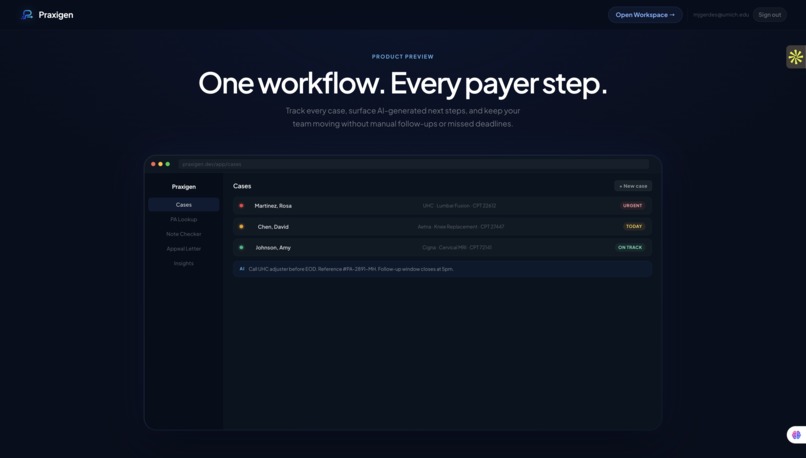Select Note Checker in the preview sidebar

184,234
